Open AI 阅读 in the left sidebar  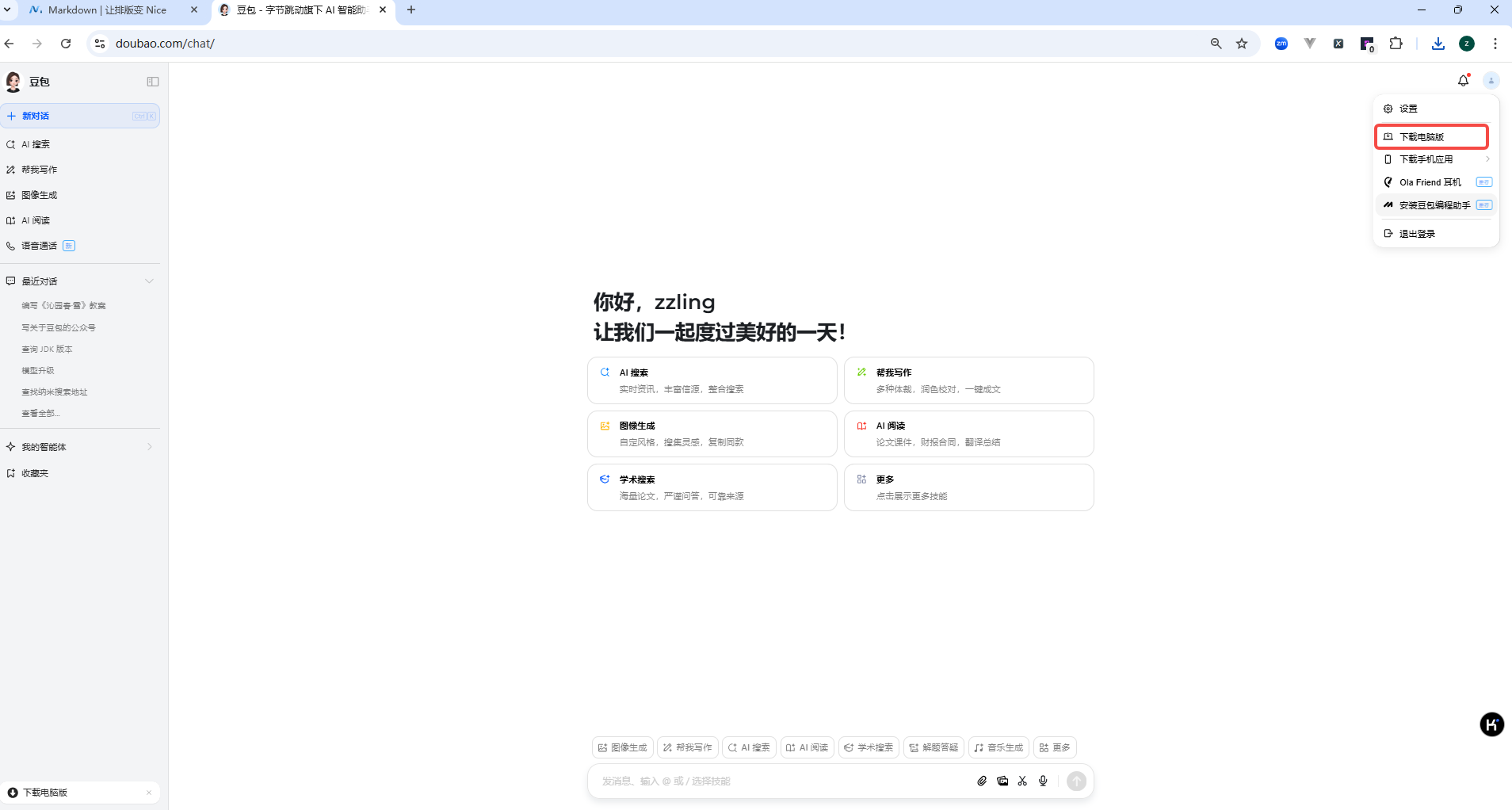(x=36, y=220)
